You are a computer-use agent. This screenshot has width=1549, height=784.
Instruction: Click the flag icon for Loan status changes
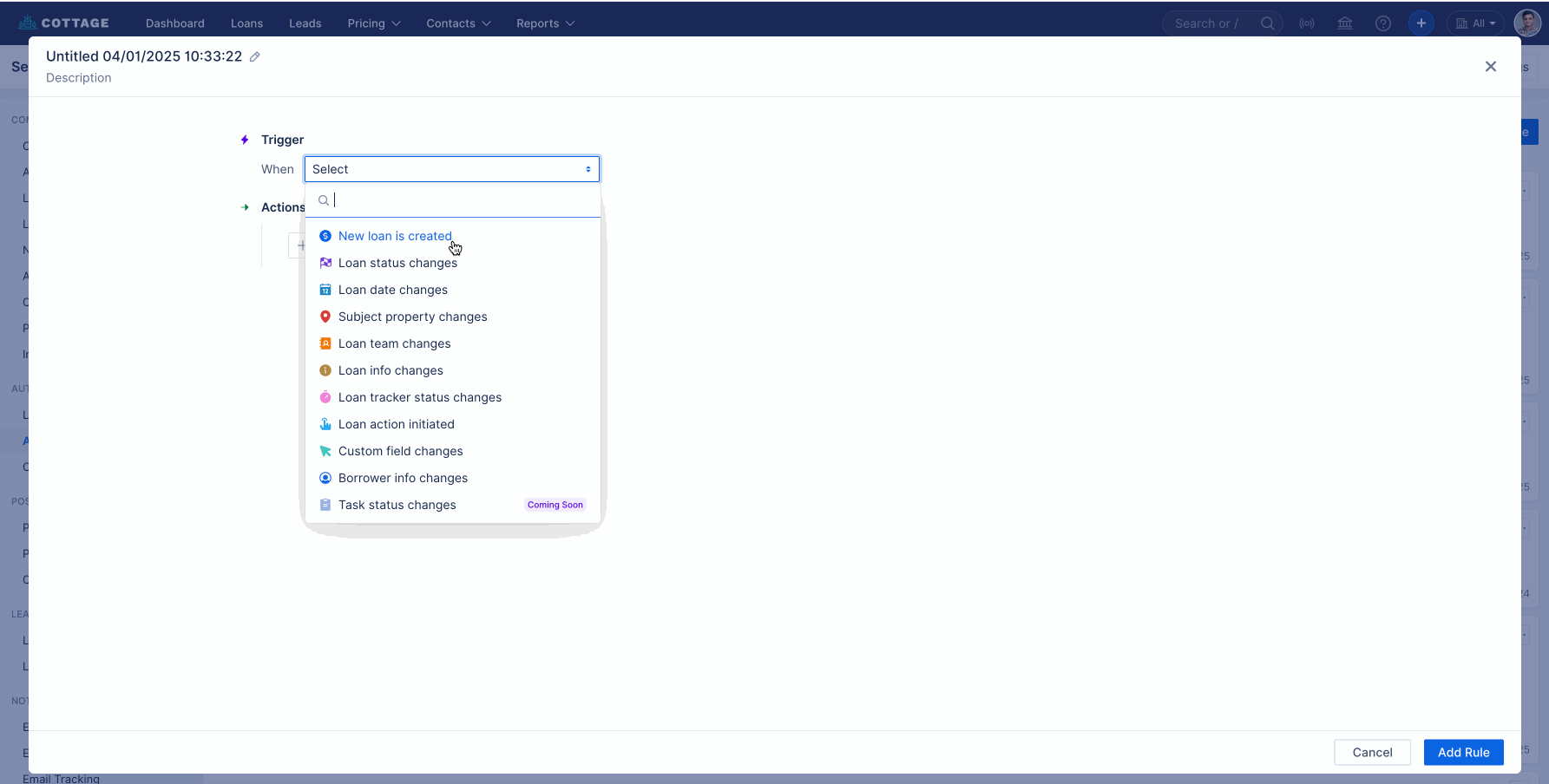click(x=325, y=263)
